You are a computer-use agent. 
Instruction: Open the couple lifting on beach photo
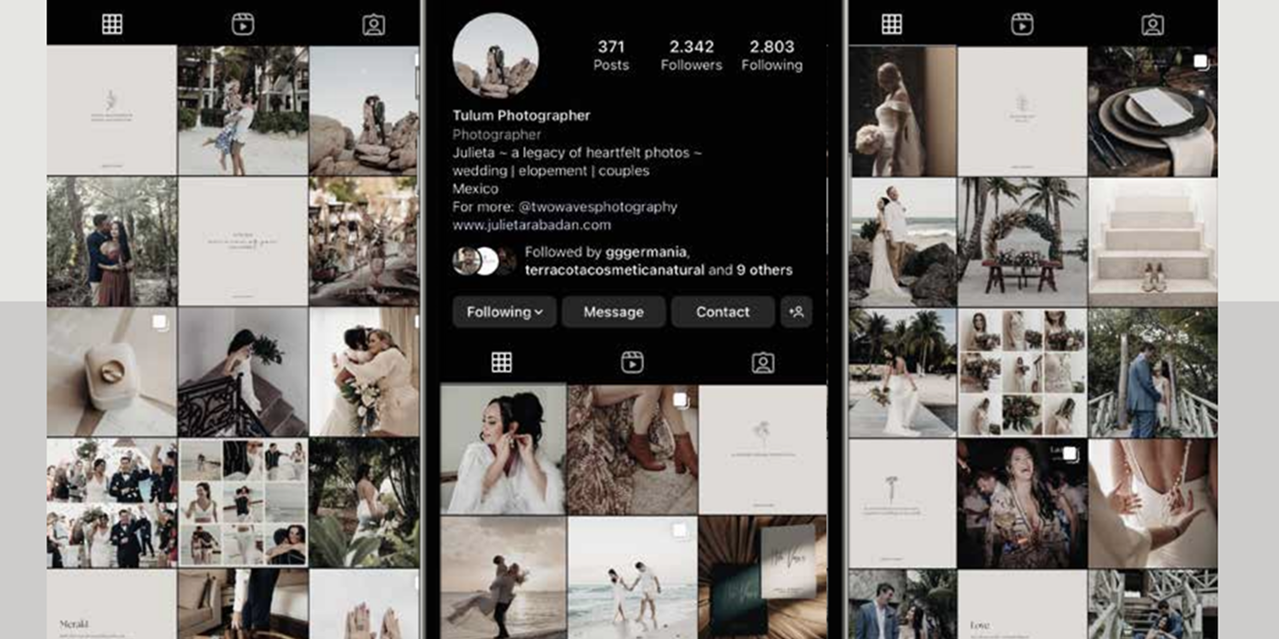pyautogui.click(x=503, y=578)
